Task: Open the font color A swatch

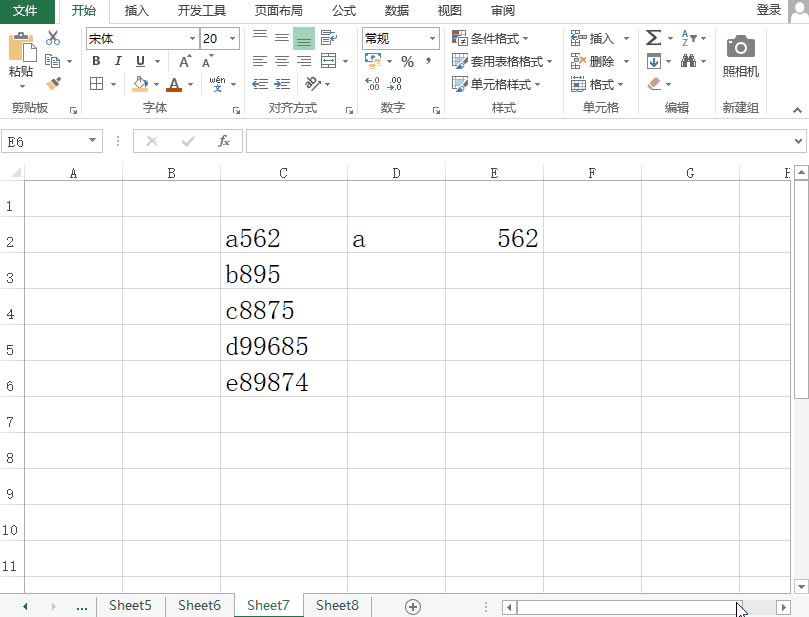Action: pos(172,84)
